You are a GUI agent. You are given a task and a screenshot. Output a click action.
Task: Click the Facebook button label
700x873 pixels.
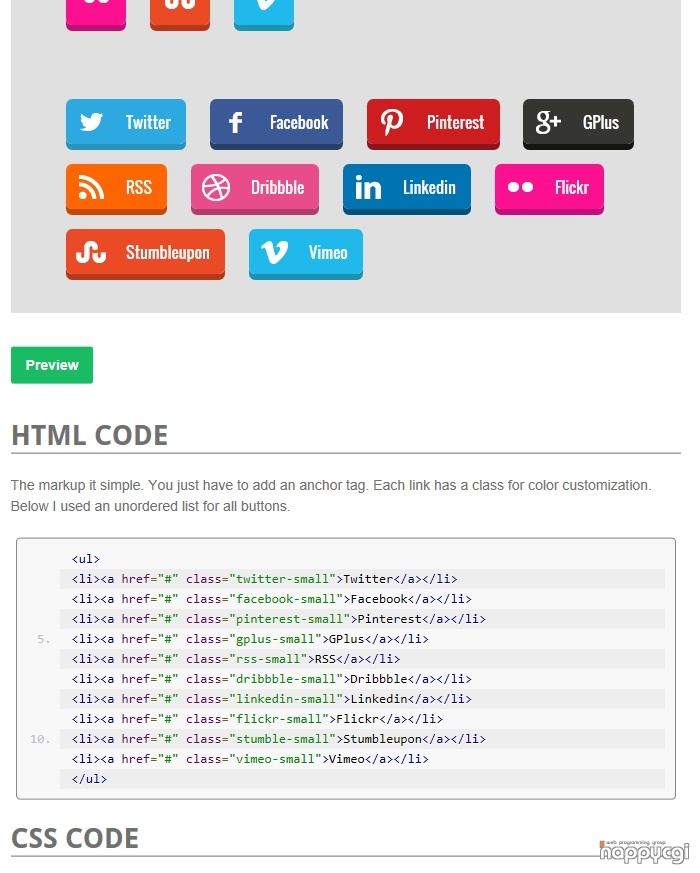299,122
